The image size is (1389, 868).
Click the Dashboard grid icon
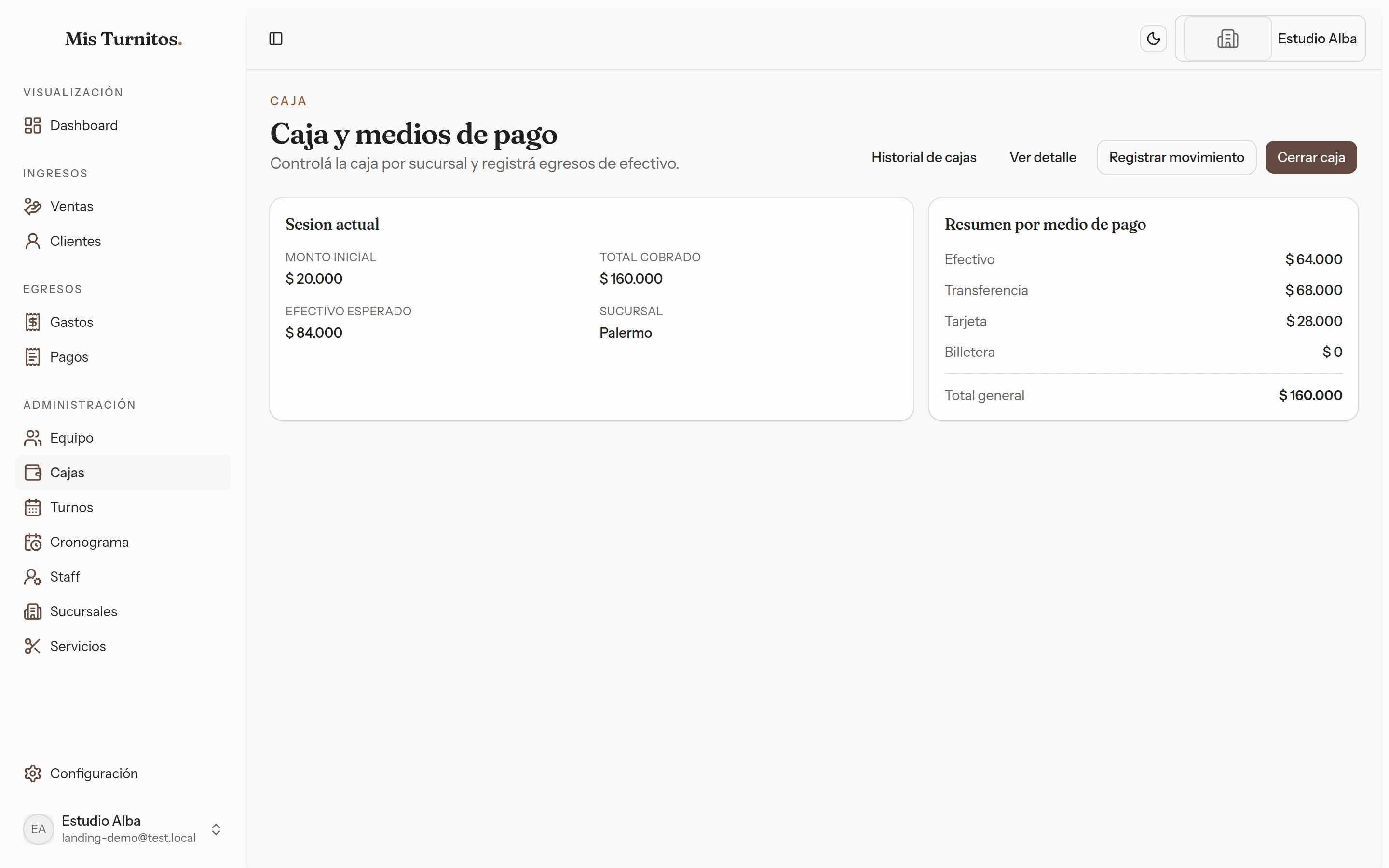[33, 125]
